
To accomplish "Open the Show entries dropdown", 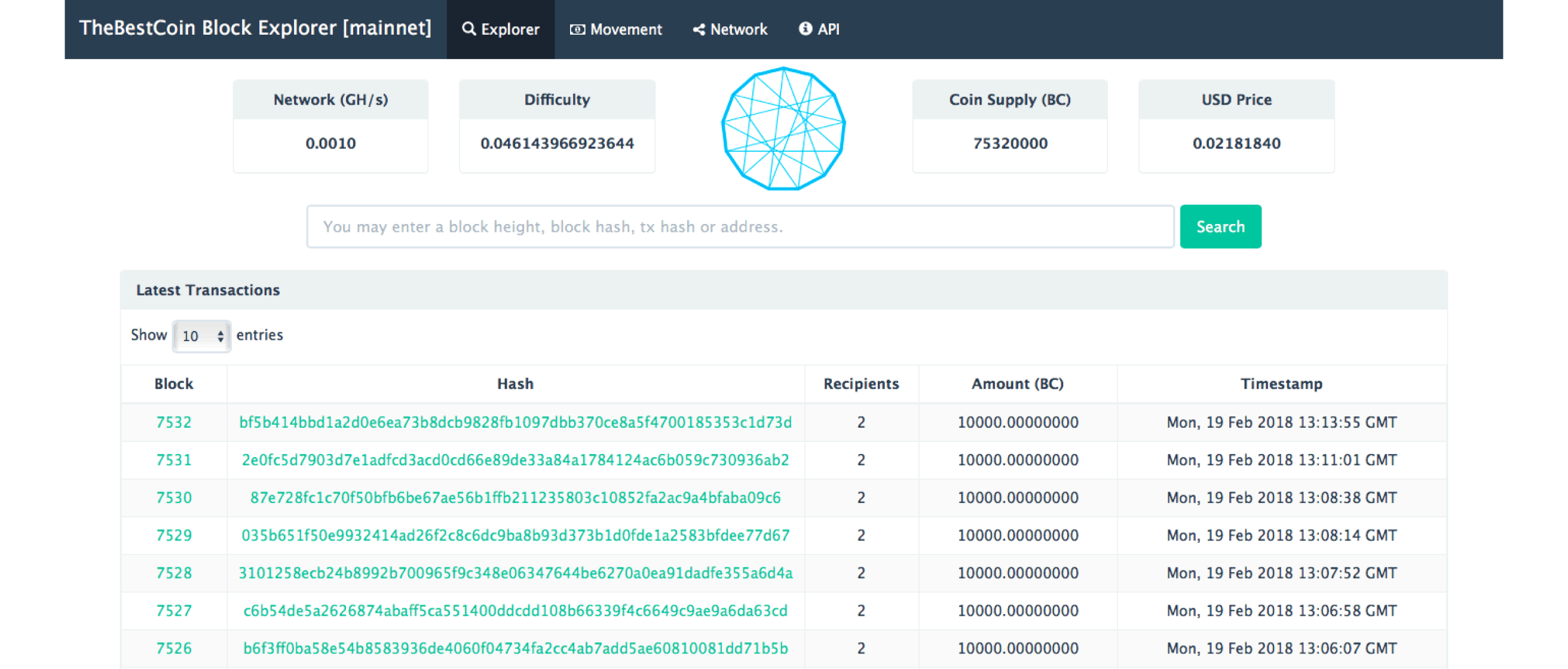I will (201, 336).
